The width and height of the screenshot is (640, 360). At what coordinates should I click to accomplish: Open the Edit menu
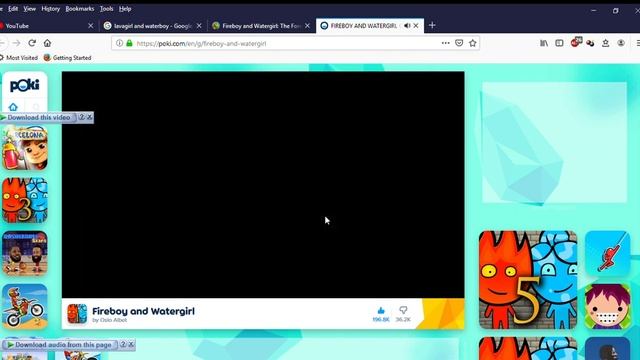[13, 9]
